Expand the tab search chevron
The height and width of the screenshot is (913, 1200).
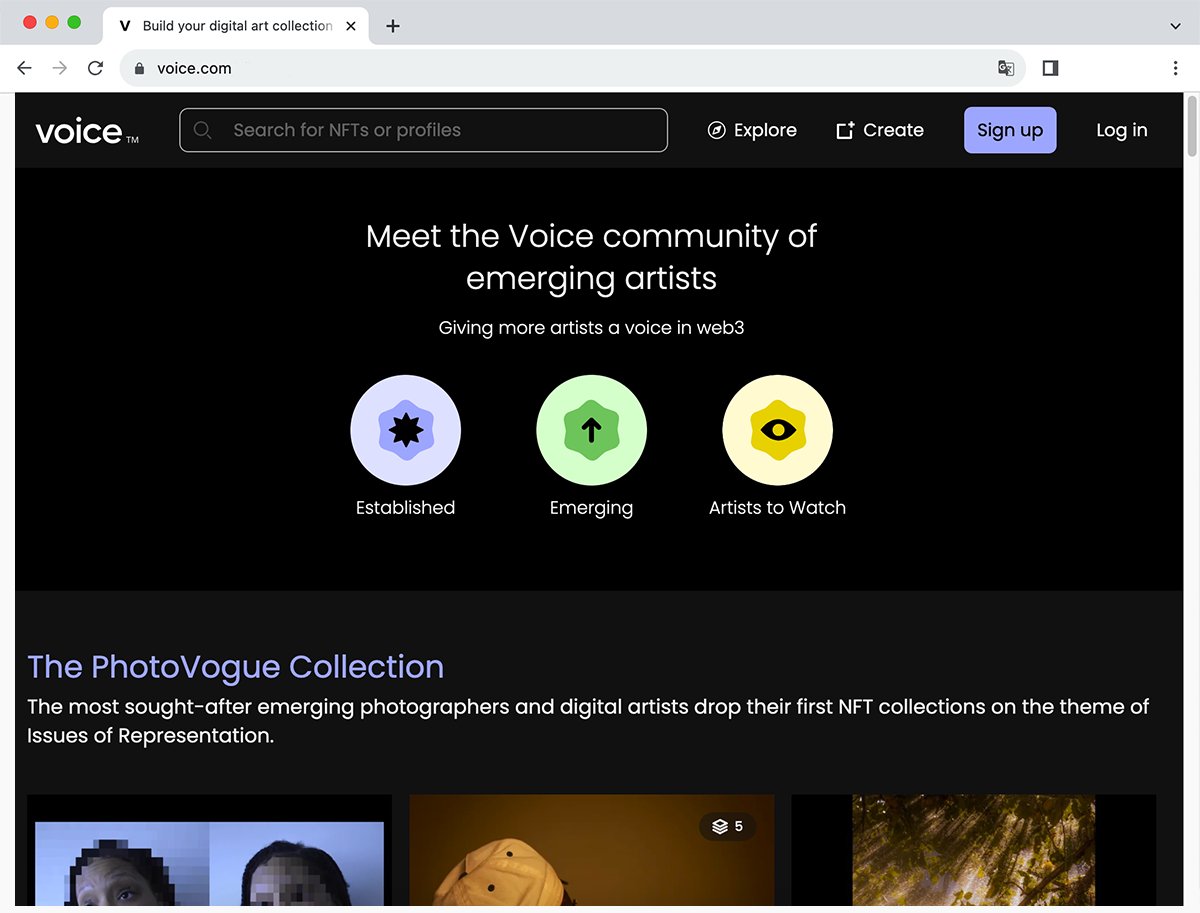point(1175,26)
